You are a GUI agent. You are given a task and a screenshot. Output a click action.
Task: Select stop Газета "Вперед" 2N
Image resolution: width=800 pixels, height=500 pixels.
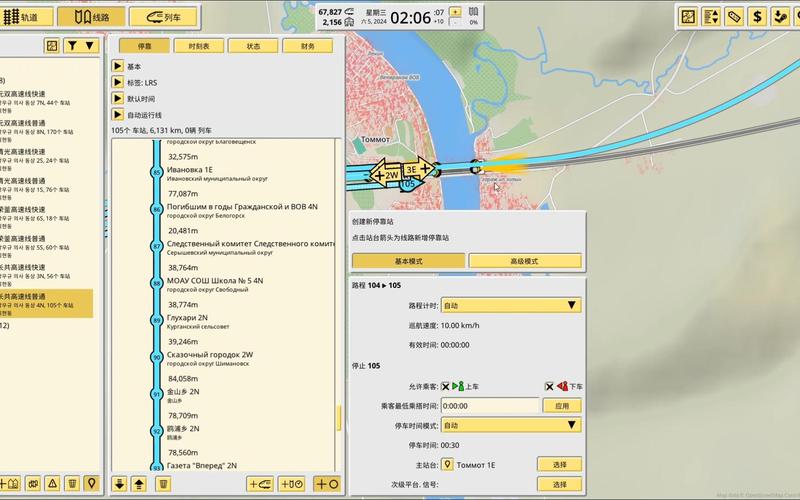[x=202, y=465]
